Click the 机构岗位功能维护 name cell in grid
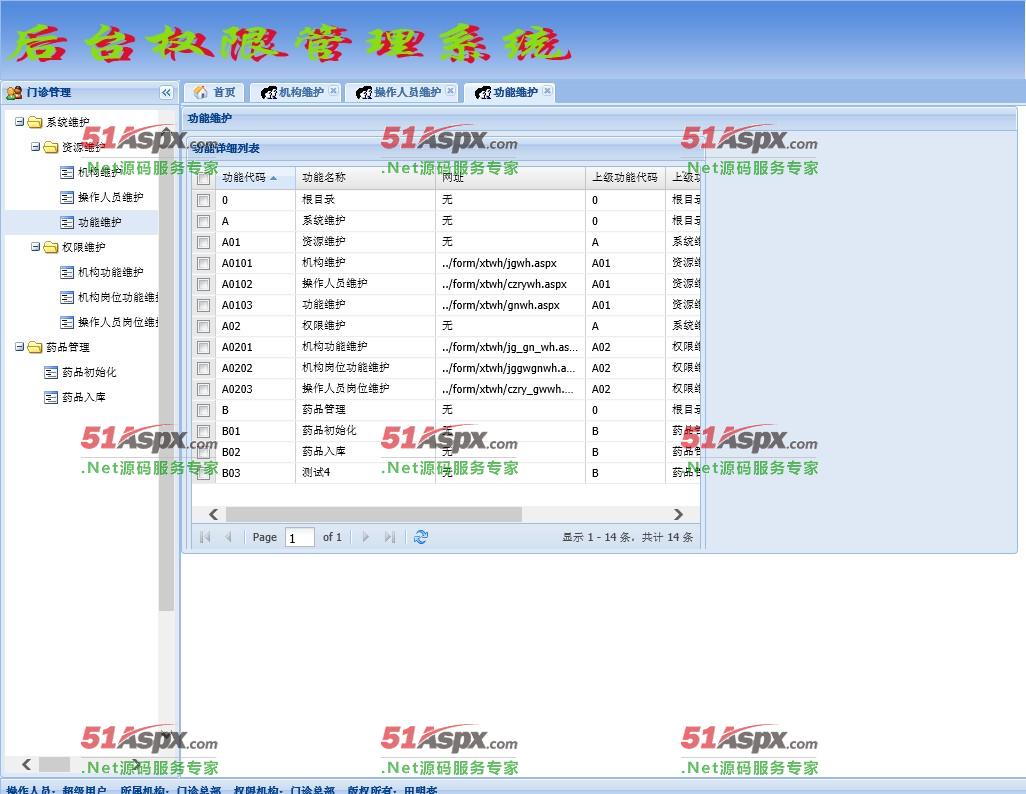Viewport: 1026px width, 794px height. pos(365,368)
